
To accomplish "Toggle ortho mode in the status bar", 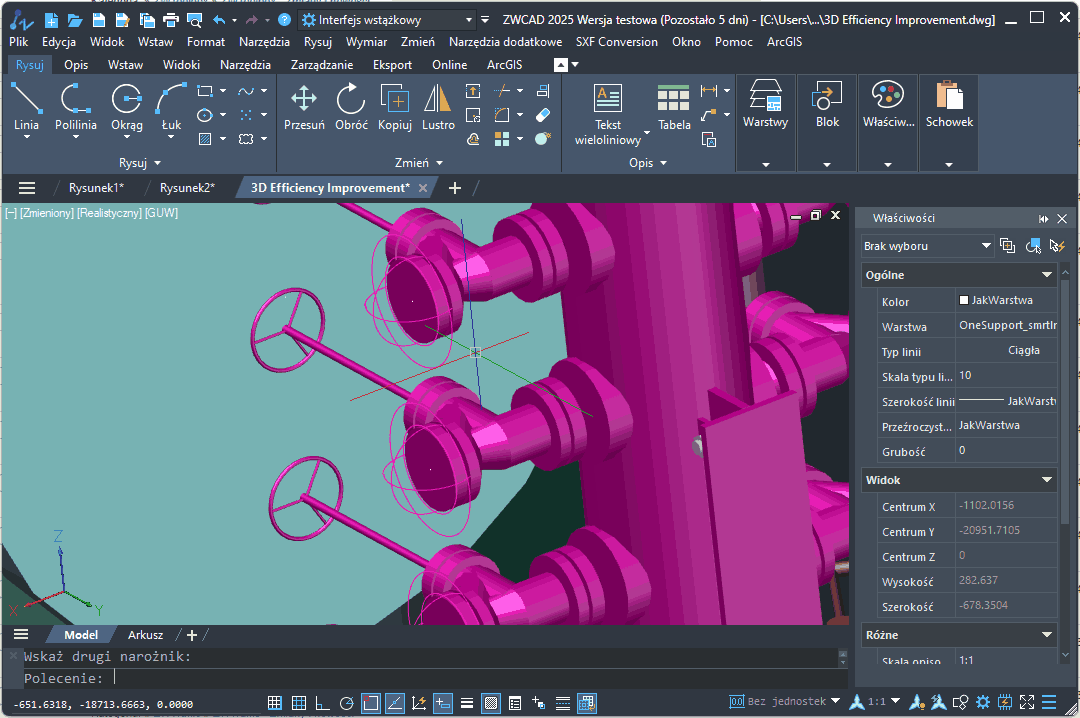I will [x=322, y=702].
